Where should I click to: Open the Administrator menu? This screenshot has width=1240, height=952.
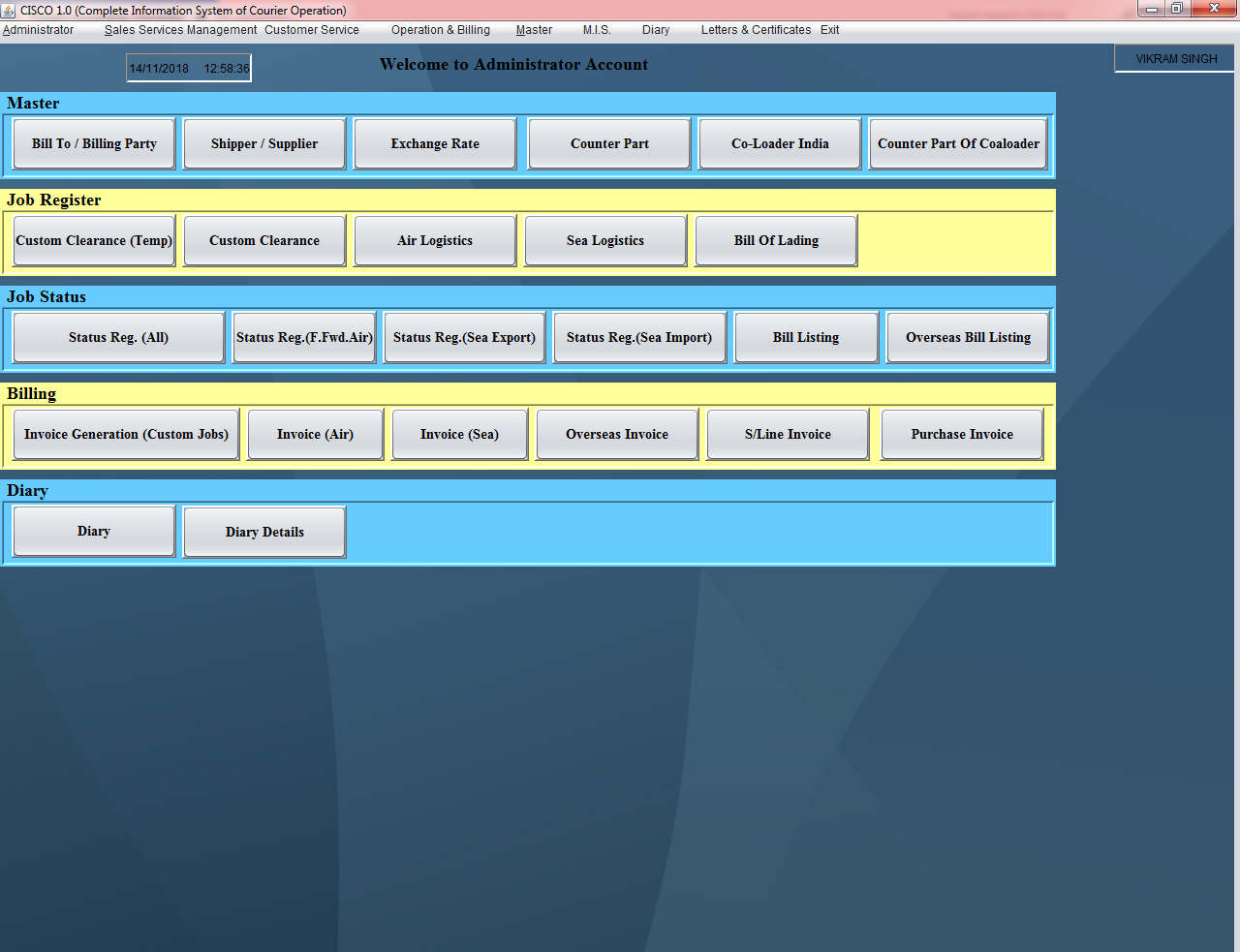click(38, 30)
